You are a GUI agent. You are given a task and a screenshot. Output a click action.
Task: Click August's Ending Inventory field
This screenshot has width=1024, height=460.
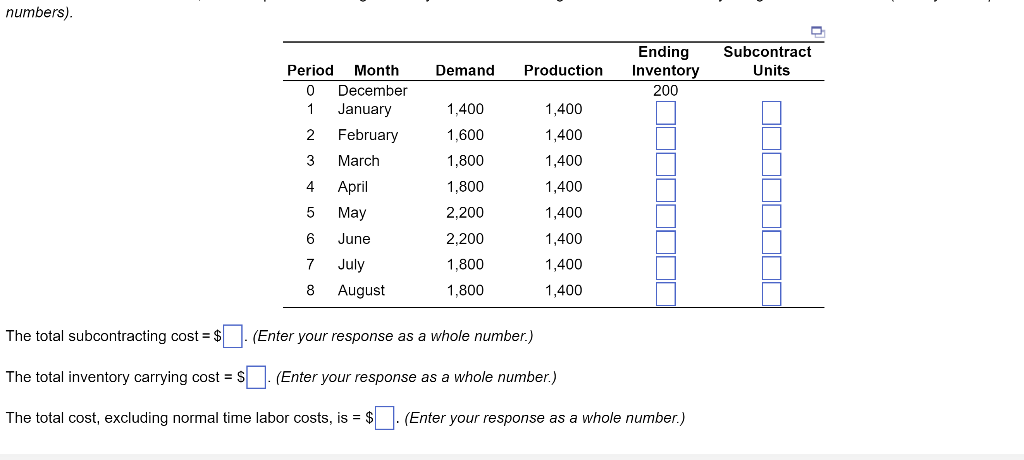click(x=666, y=293)
